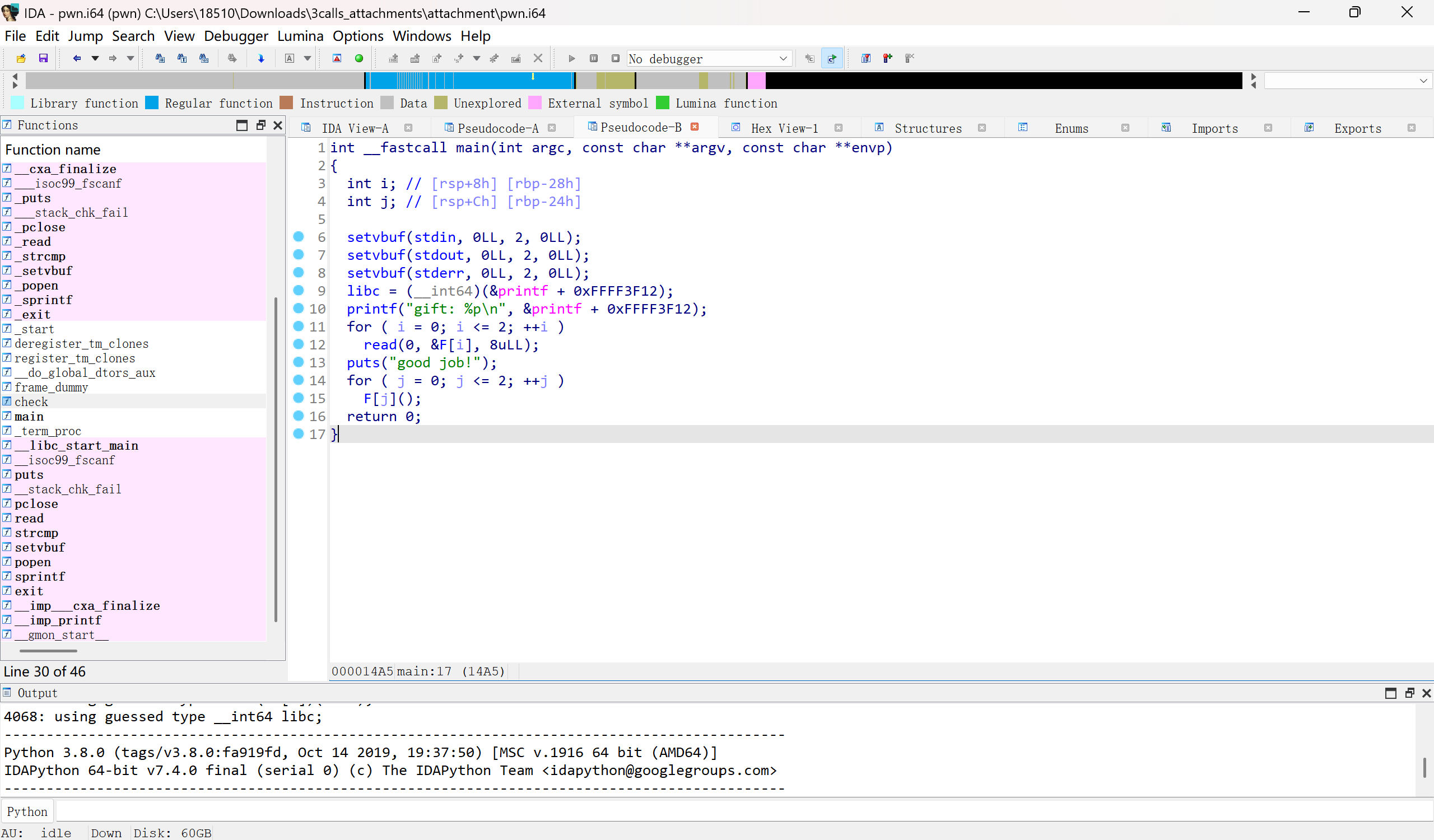This screenshot has width=1434, height=840.
Task: Open the Lumina menu
Action: pyautogui.click(x=300, y=36)
